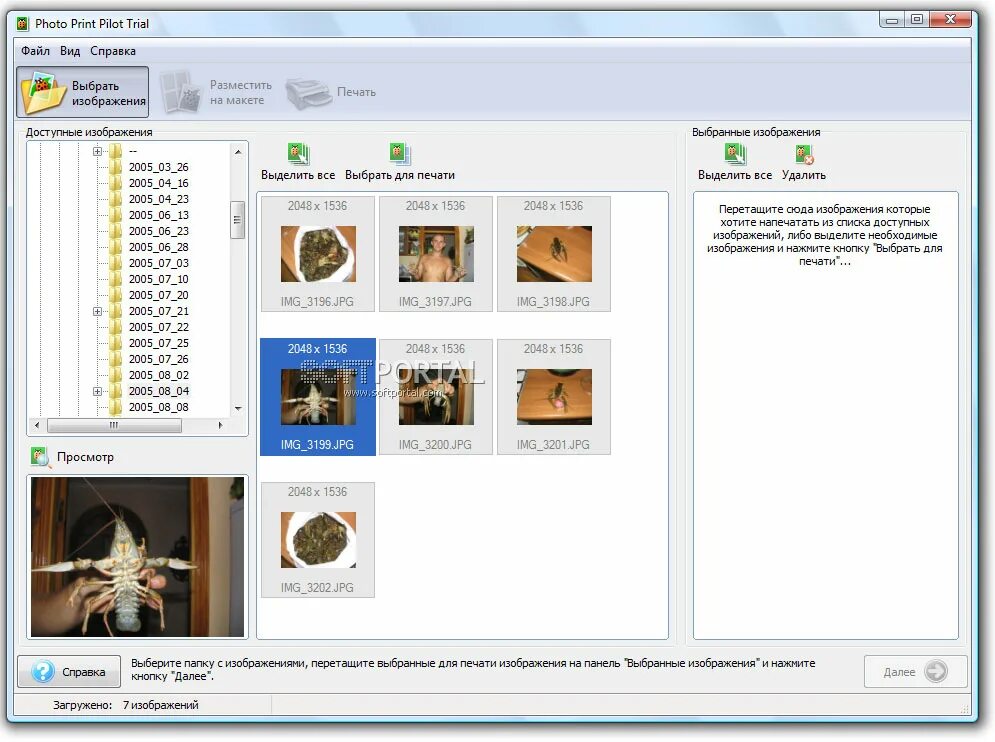Click the Разместить на макете step label
The width and height of the screenshot is (995, 742).
tap(241, 93)
